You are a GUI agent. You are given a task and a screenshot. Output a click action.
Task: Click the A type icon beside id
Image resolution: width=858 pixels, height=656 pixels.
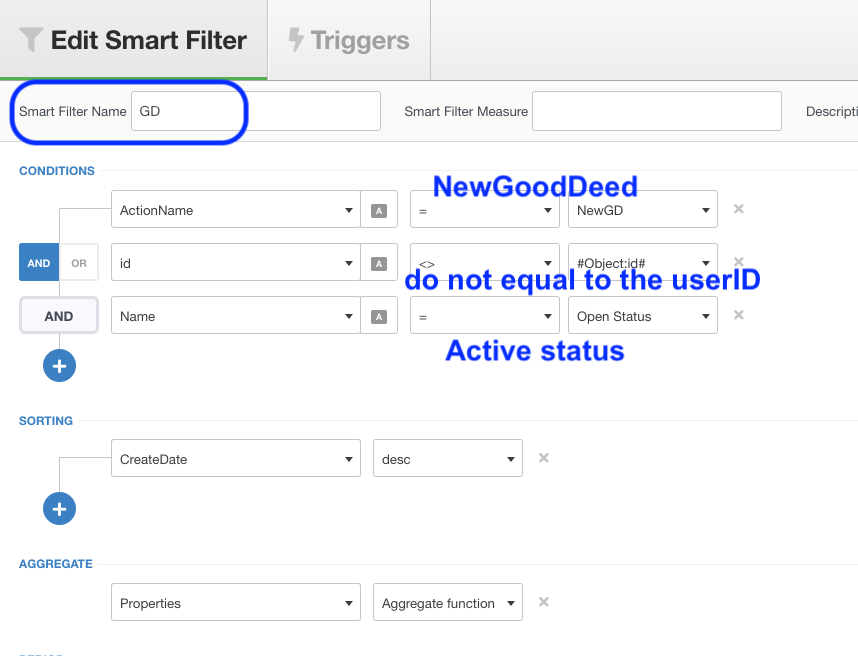tap(379, 263)
